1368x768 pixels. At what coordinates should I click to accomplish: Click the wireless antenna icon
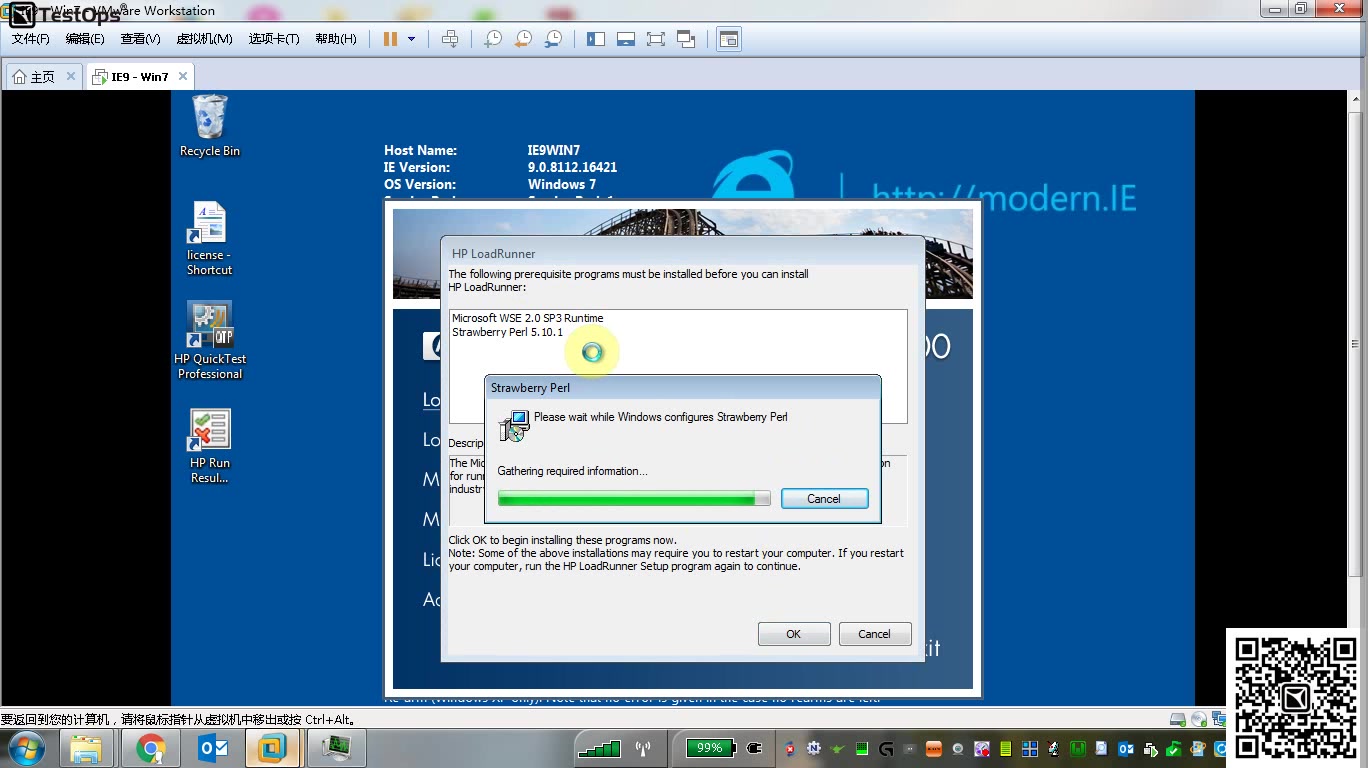(x=643, y=748)
